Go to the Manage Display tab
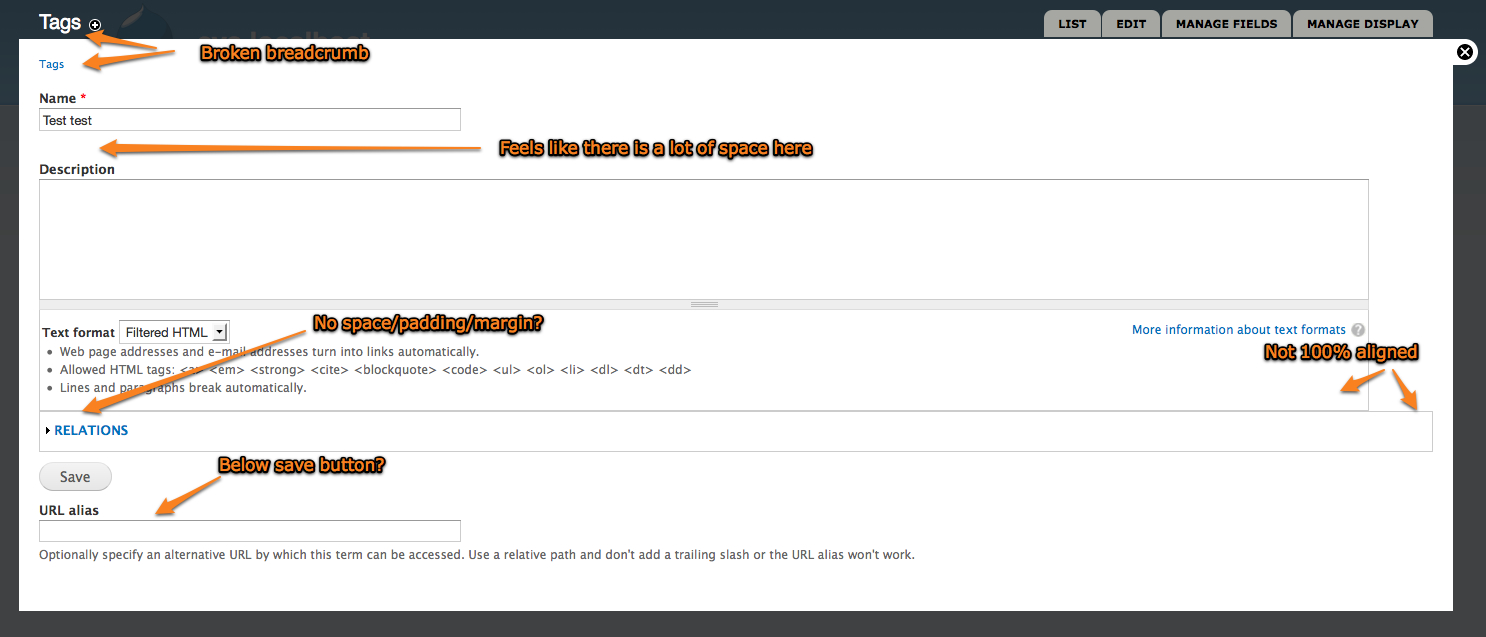1486x637 pixels. click(x=1363, y=24)
